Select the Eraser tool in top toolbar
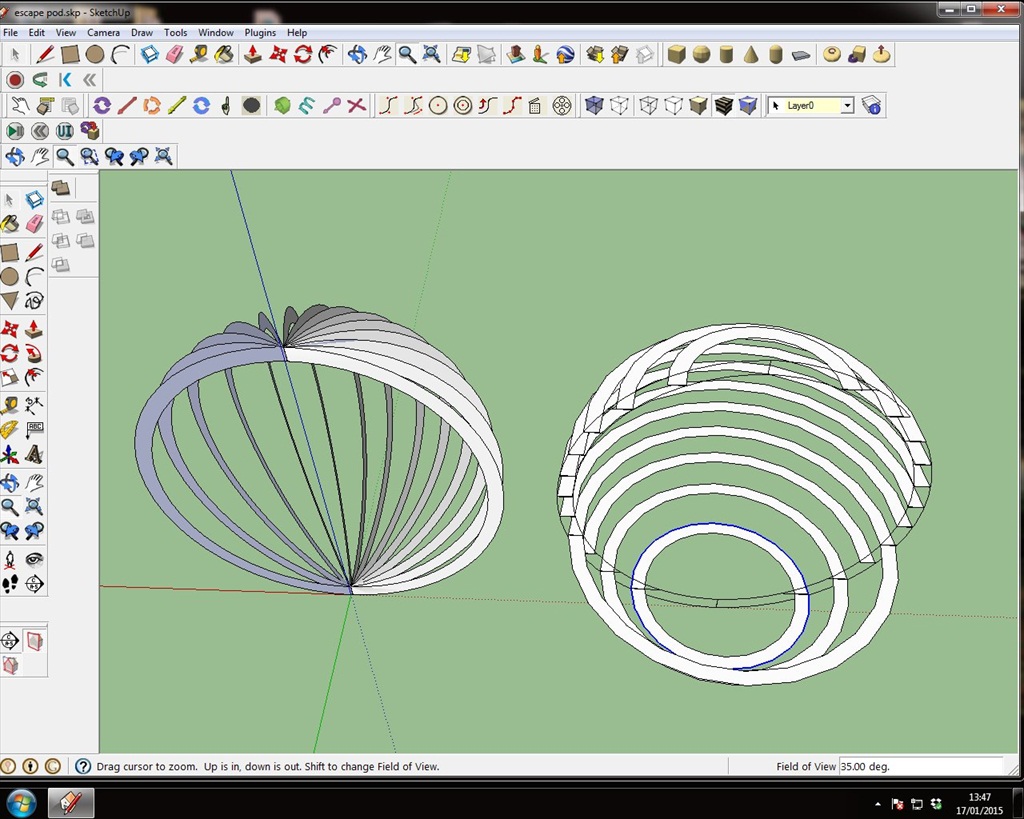The image size is (1024, 819). tap(175, 54)
